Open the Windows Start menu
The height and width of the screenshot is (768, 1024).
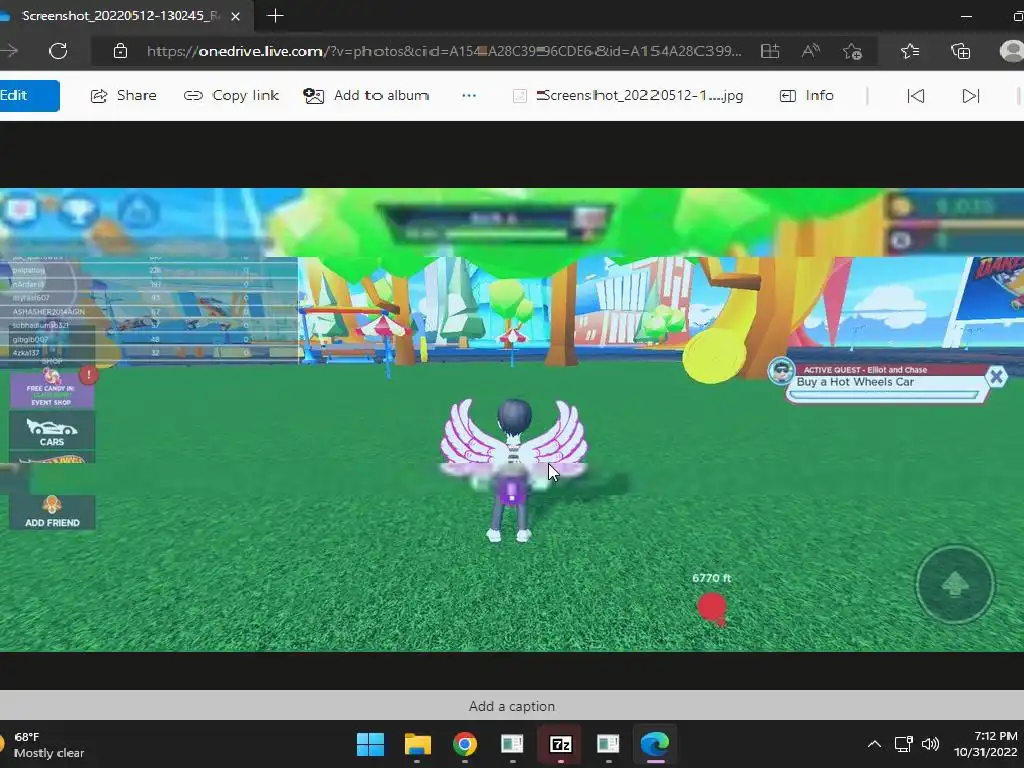click(370, 744)
